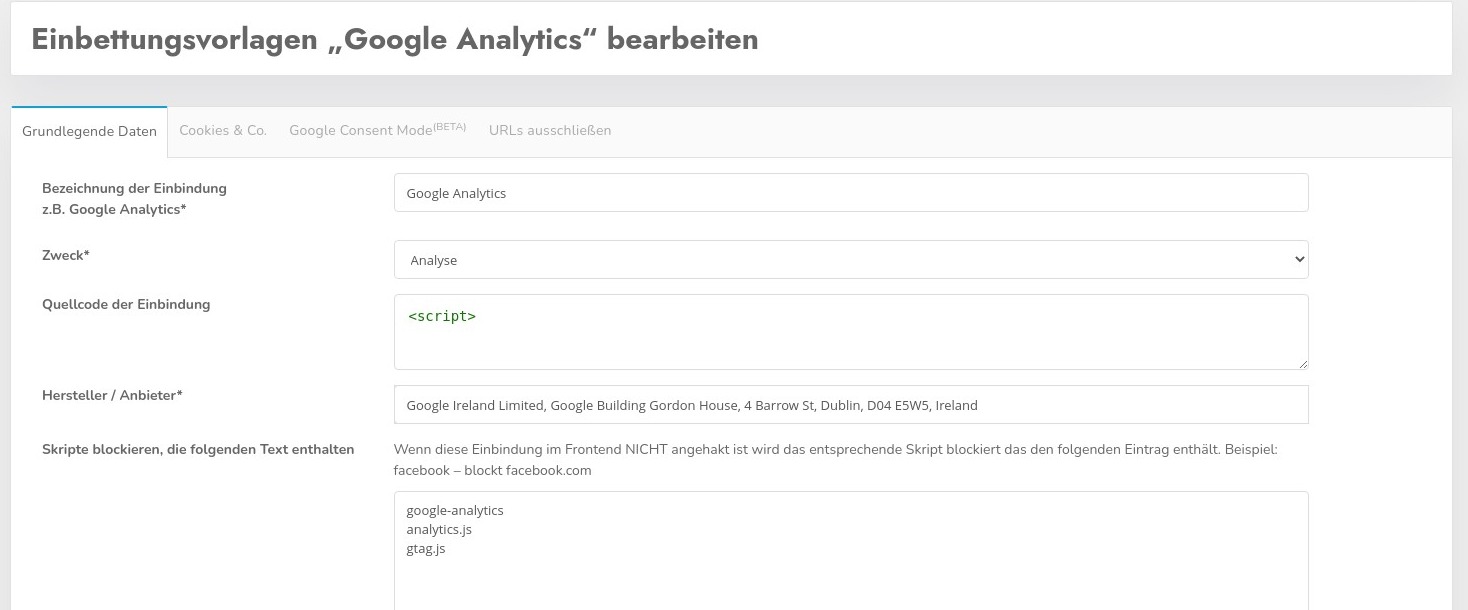Image resolution: width=1468 pixels, height=610 pixels.
Task: Click the Einbettungsvorlagen Google Analytics page heading
Action: point(395,39)
